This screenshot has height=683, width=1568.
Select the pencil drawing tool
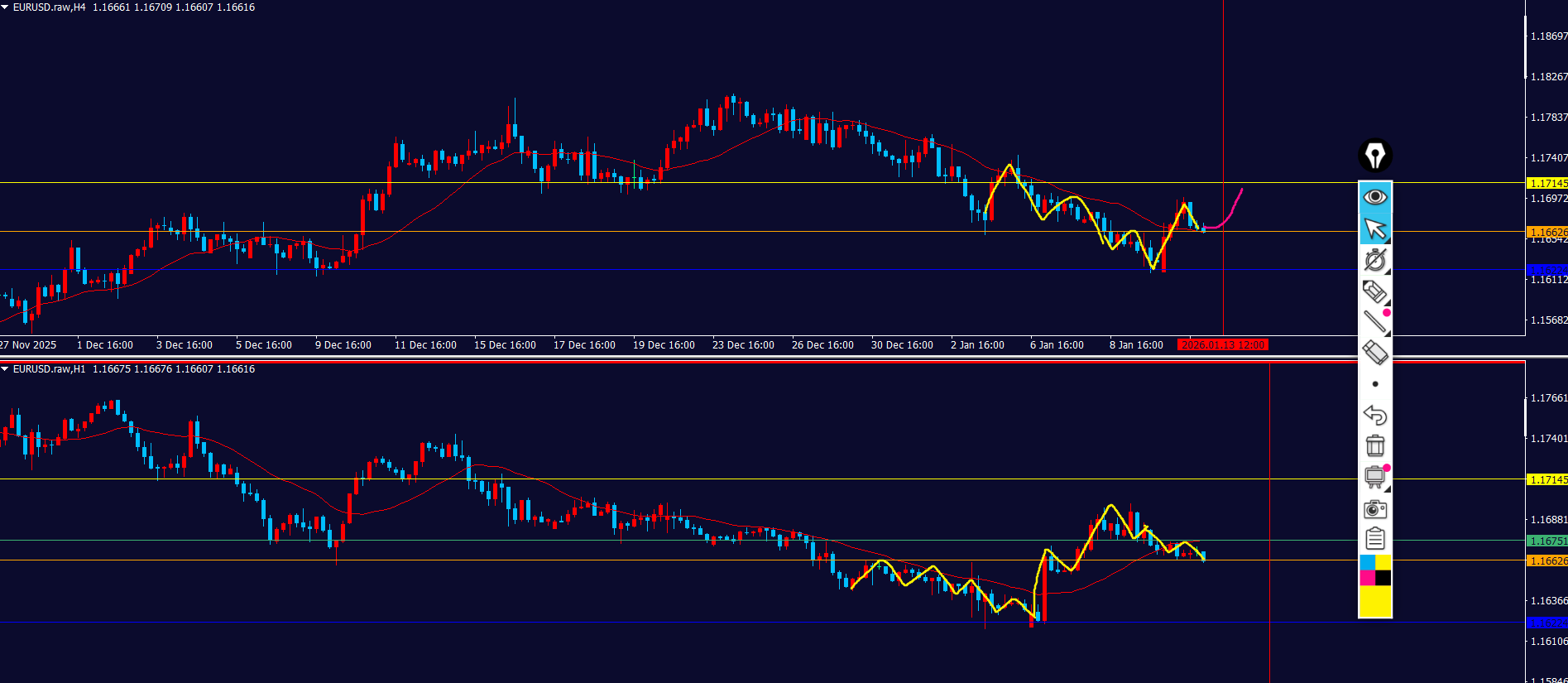(x=1374, y=291)
